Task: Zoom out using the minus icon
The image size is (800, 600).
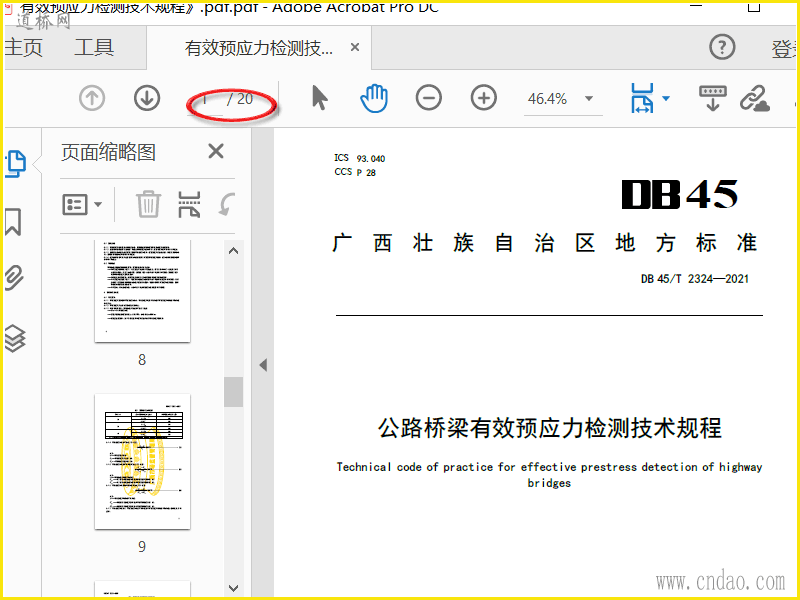Action: point(429,98)
